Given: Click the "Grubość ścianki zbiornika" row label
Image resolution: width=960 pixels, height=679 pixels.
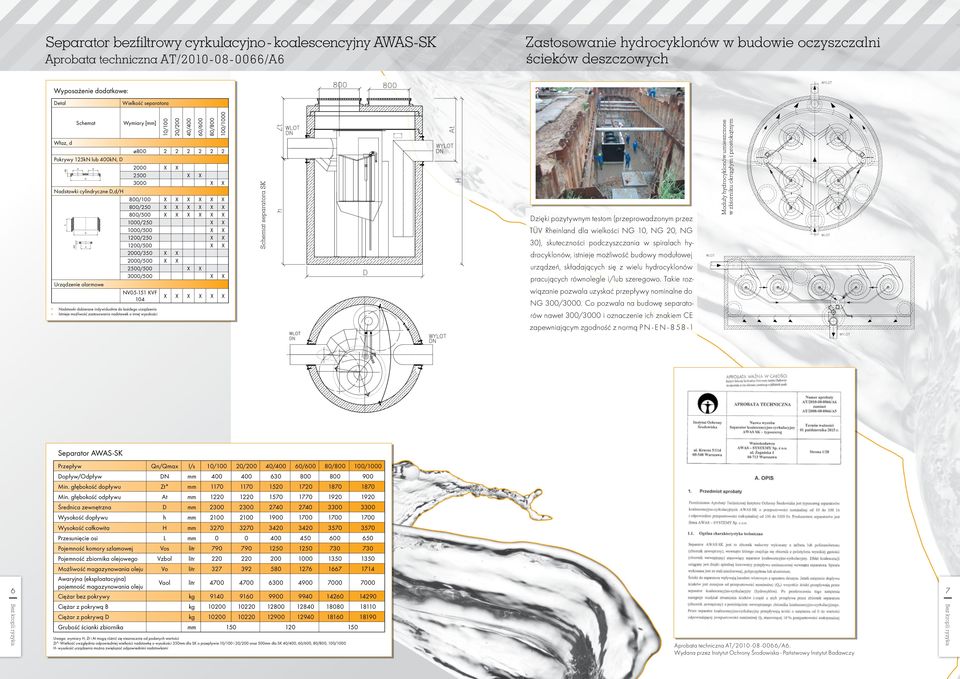Looking at the screenshot, I should 91,627.
